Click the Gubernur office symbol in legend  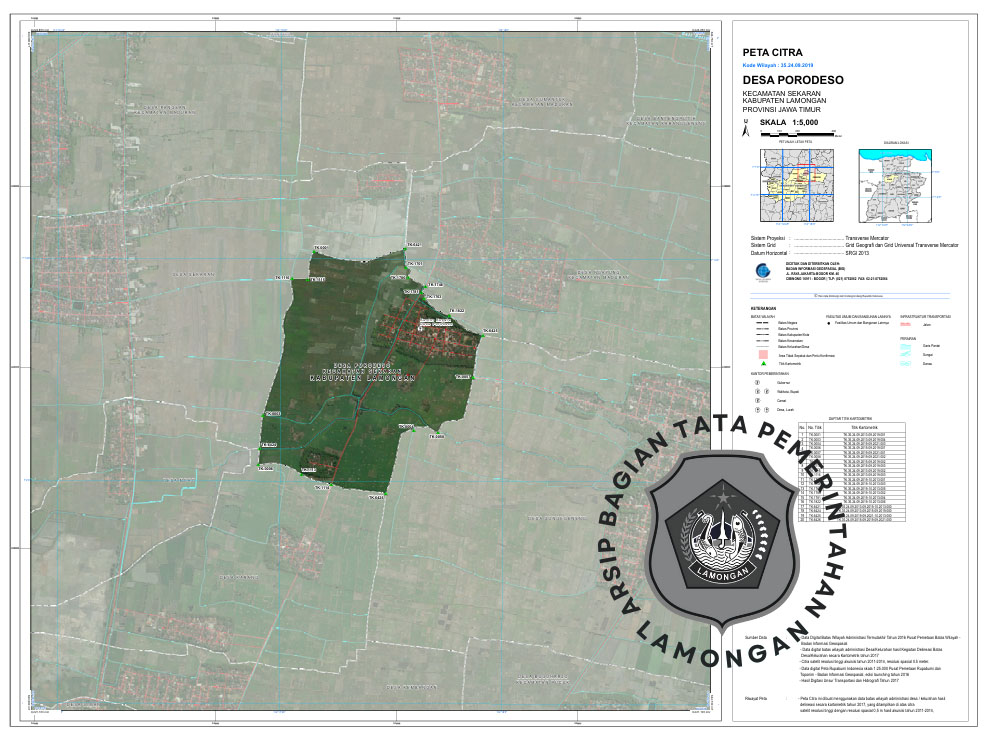(756, 381)
